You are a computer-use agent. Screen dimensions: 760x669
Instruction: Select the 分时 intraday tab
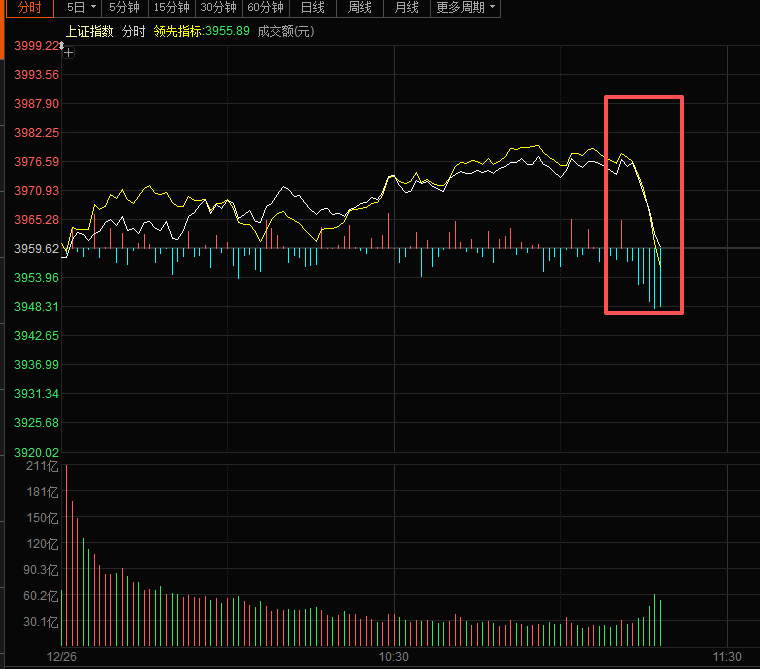point(29,8)
